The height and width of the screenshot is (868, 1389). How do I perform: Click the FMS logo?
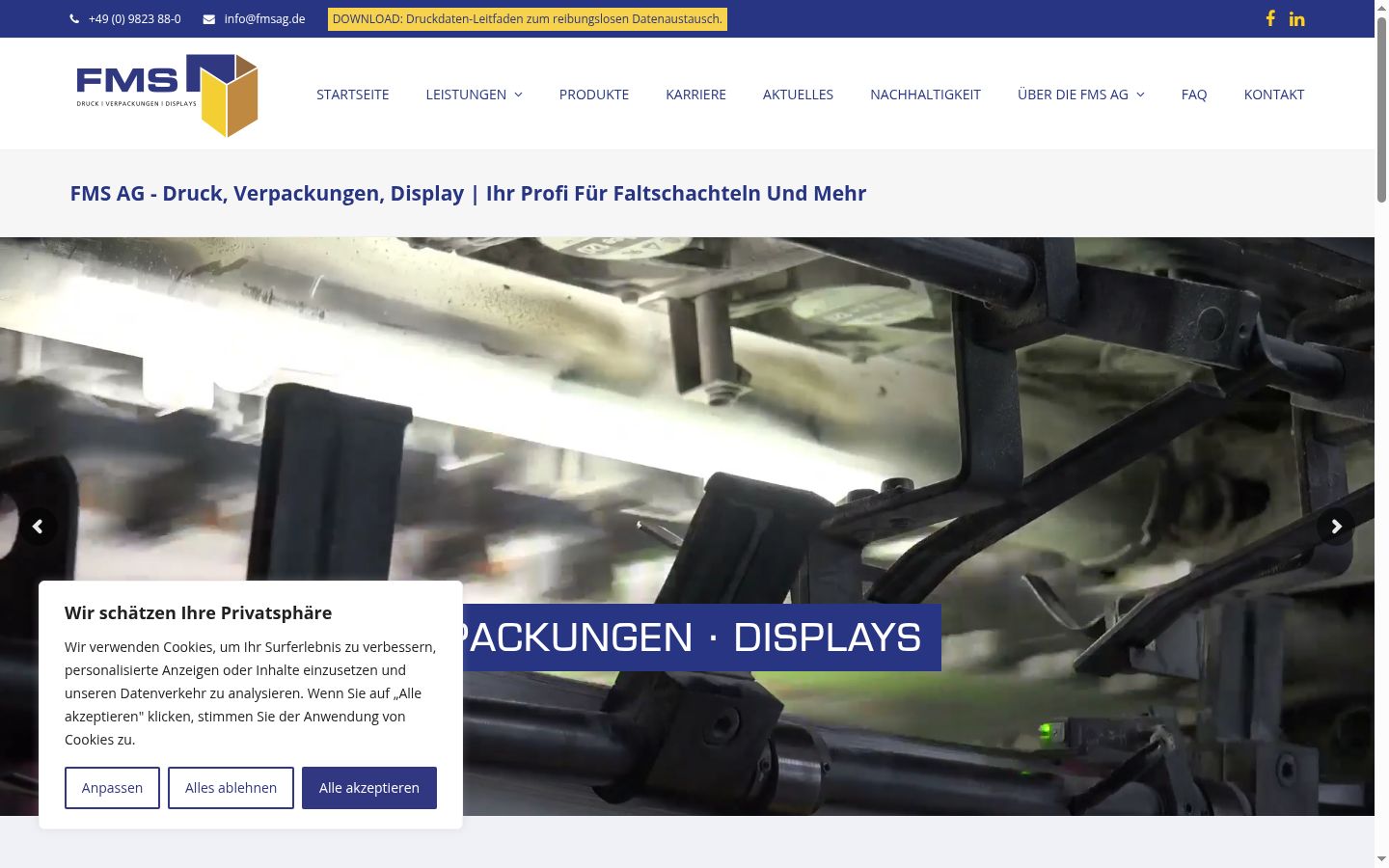(167, 95)
